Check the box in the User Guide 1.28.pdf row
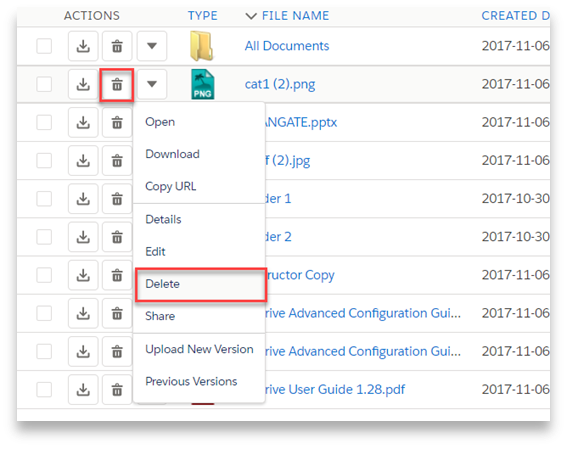This screenshot has height=449, width=567. click(44, 390)
